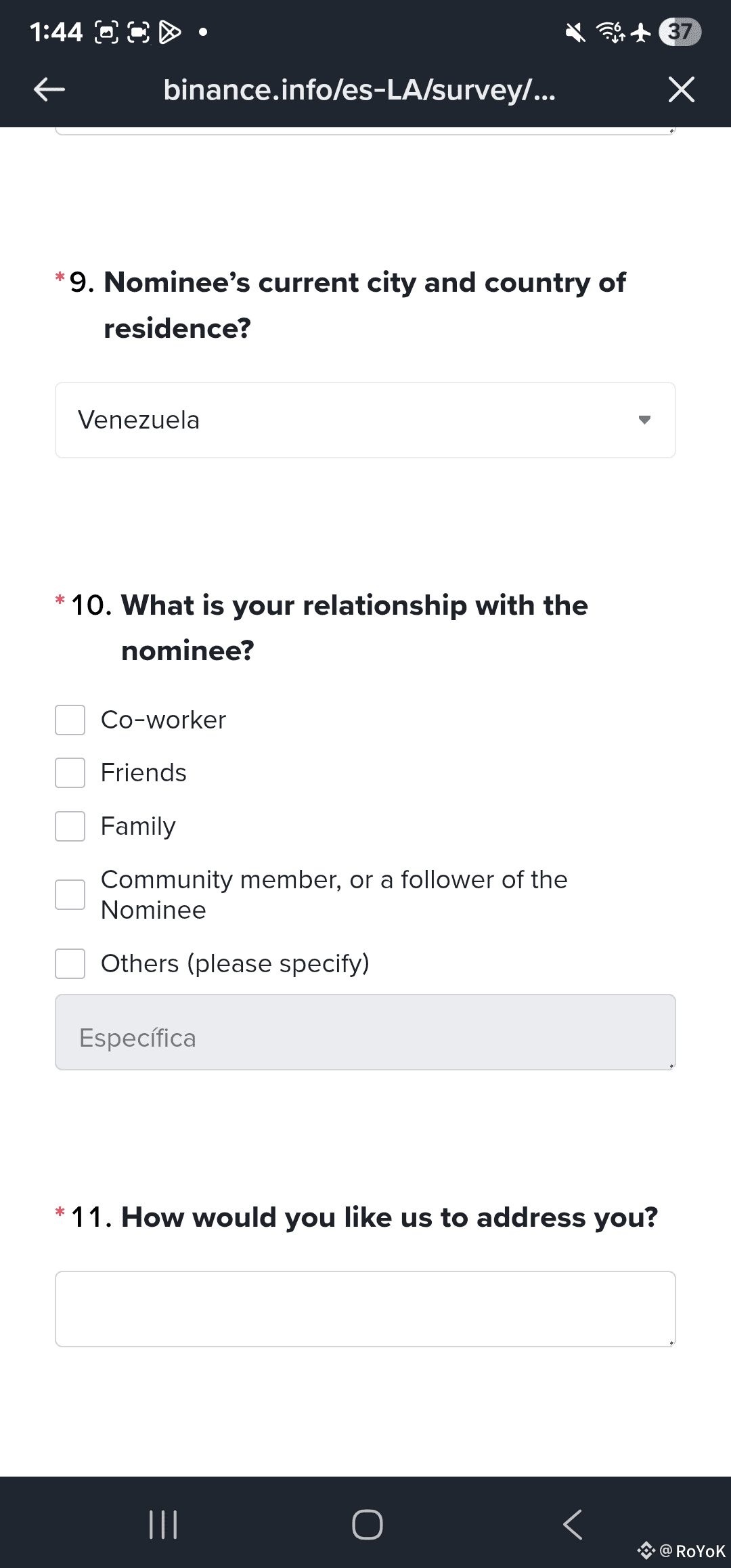This screenshot has height=1568, width=731.
Task: Tap the Wi-Fi signal status icon
Action: (611, 32)
